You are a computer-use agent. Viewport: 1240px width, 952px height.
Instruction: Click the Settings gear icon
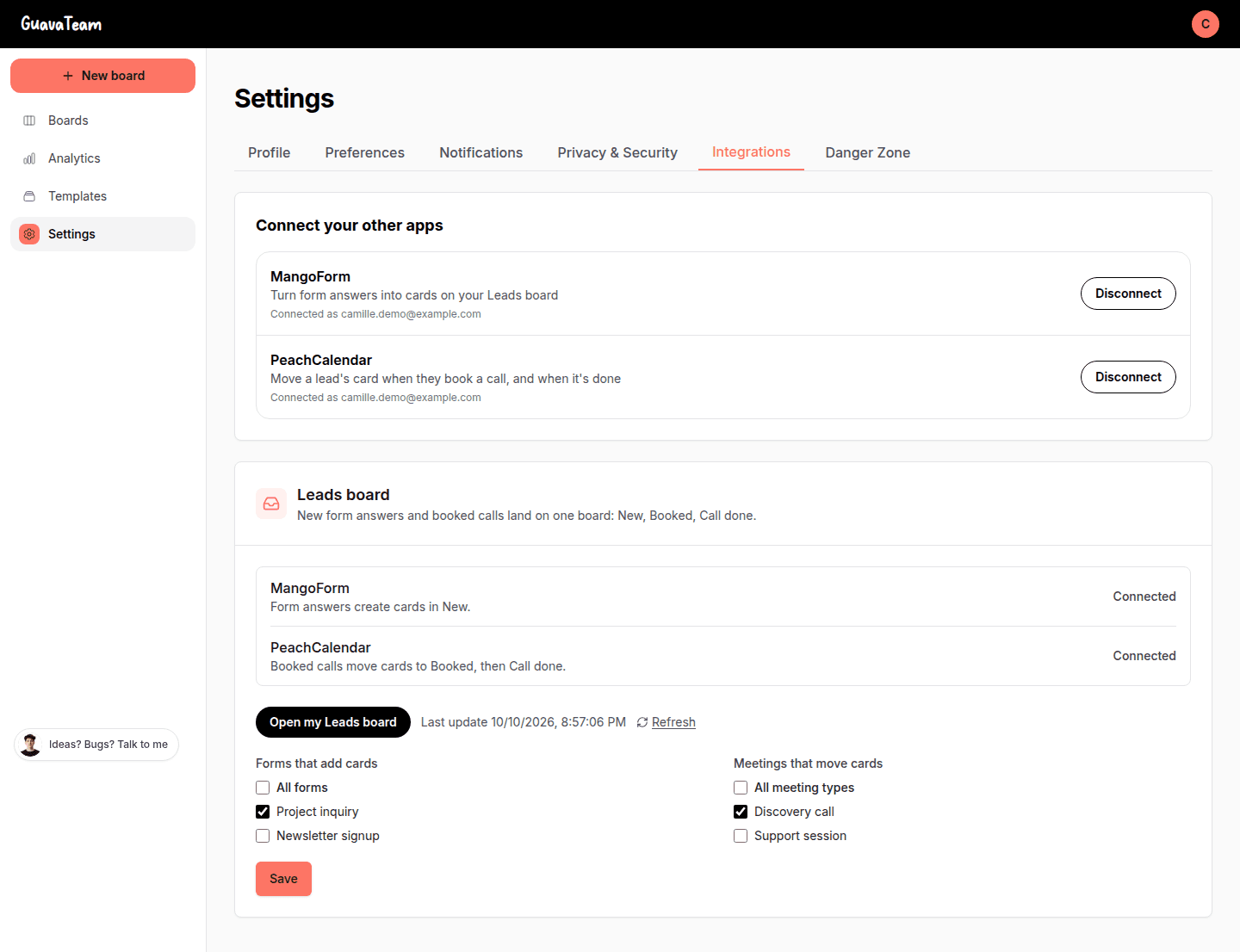29,234
